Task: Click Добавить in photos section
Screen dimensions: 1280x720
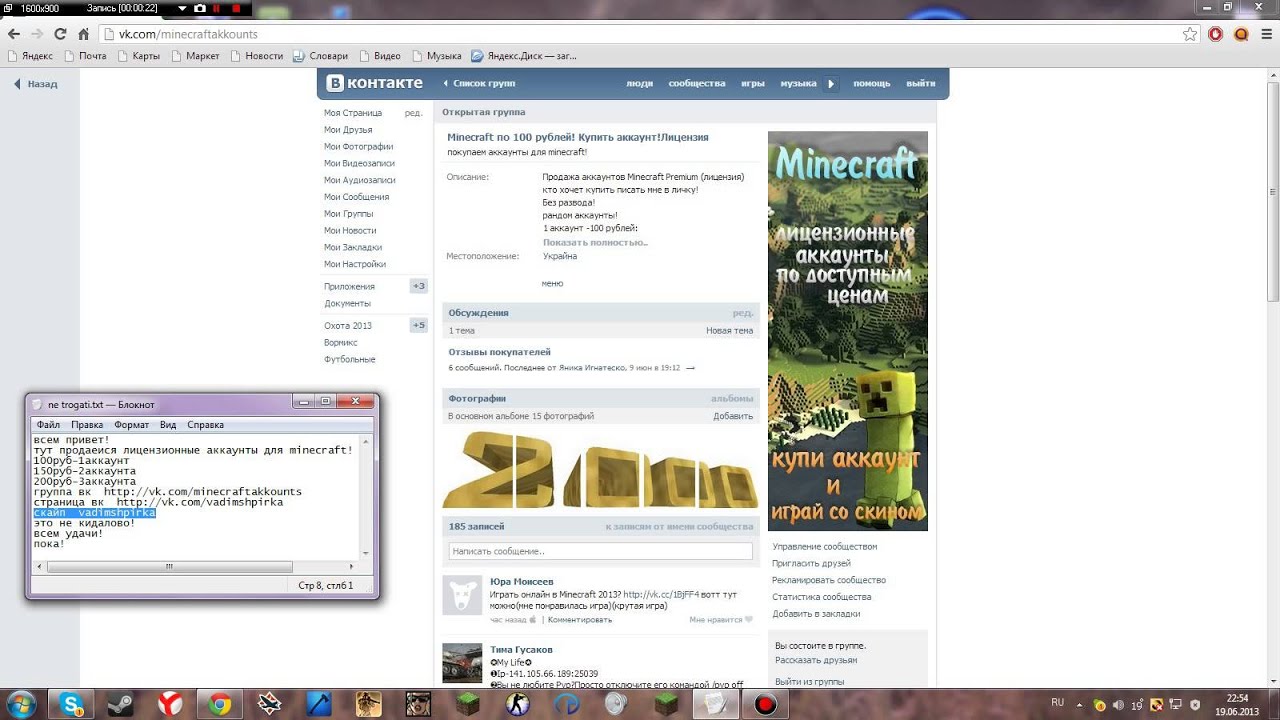Action: point(733,416)
